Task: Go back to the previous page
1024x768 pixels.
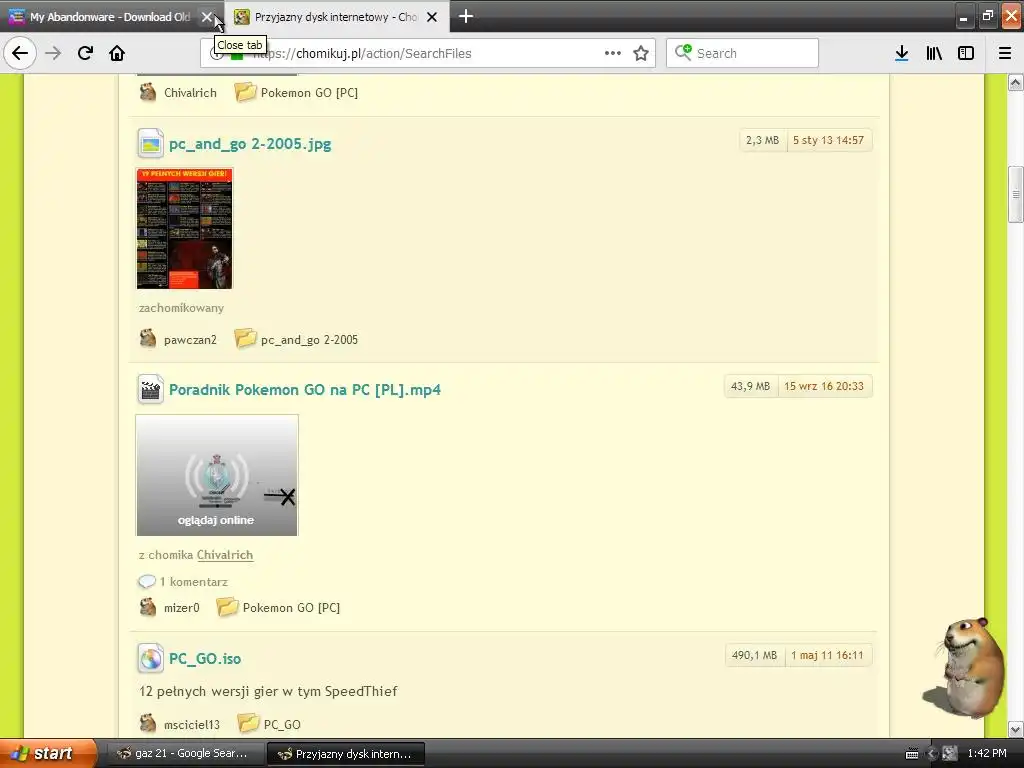Action: [20, 53]
